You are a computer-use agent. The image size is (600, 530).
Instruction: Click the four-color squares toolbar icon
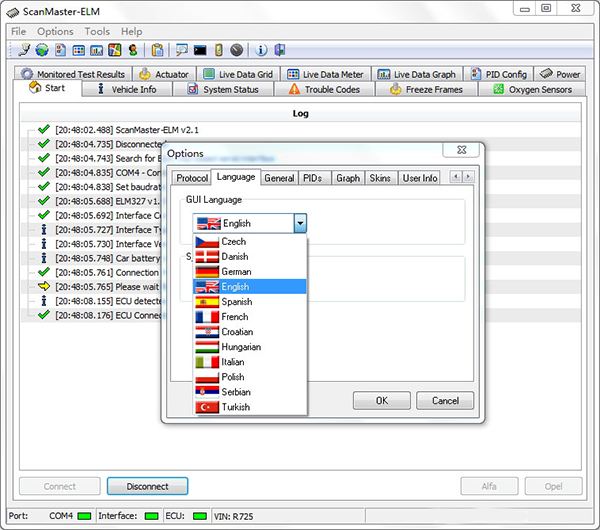coord(115,50)
